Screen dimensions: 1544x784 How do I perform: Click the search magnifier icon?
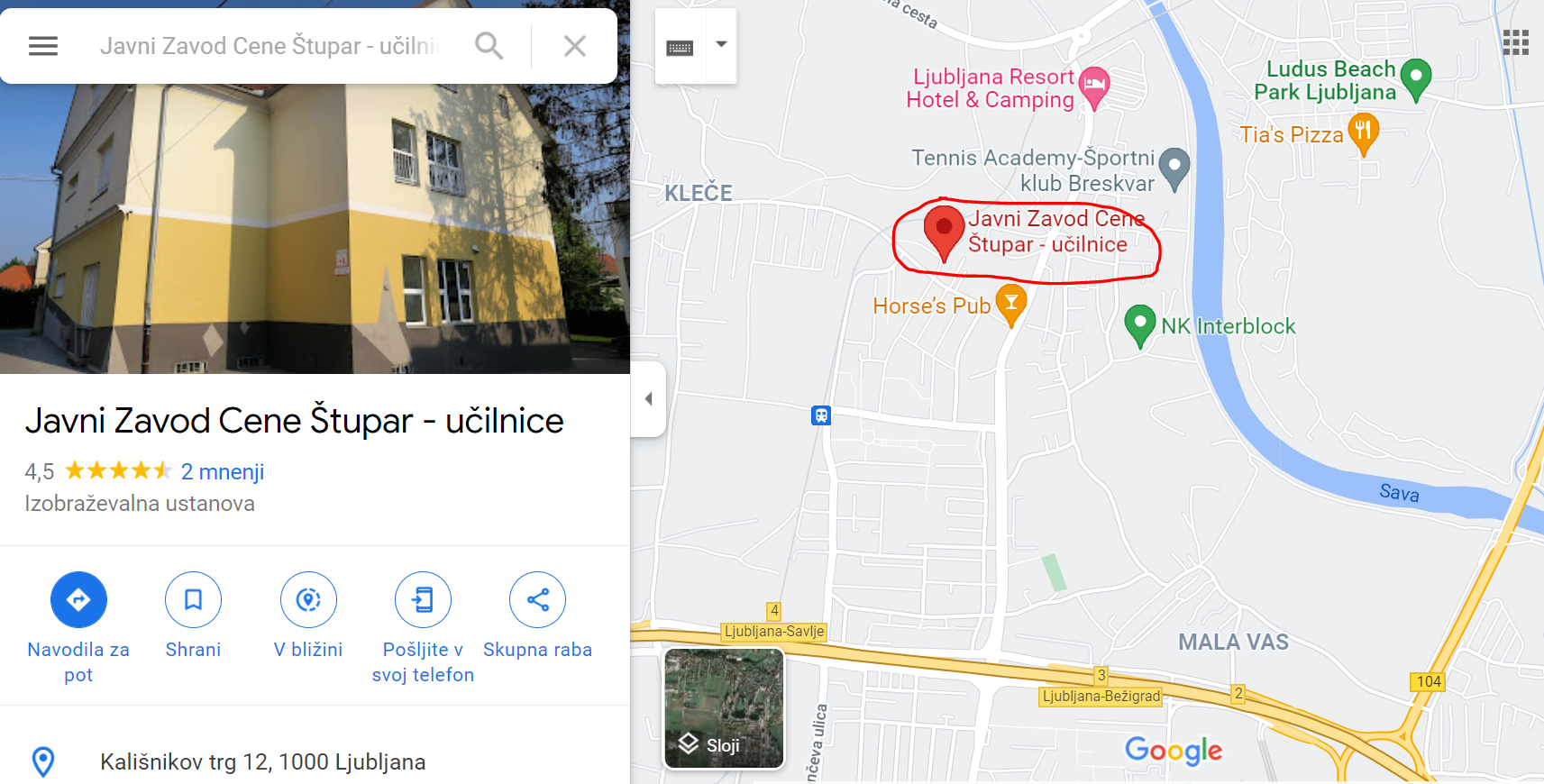coord(489,46)
